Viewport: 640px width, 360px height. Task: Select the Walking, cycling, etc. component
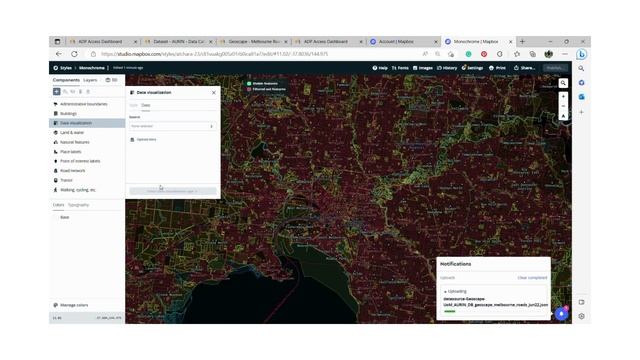(87, 190)
